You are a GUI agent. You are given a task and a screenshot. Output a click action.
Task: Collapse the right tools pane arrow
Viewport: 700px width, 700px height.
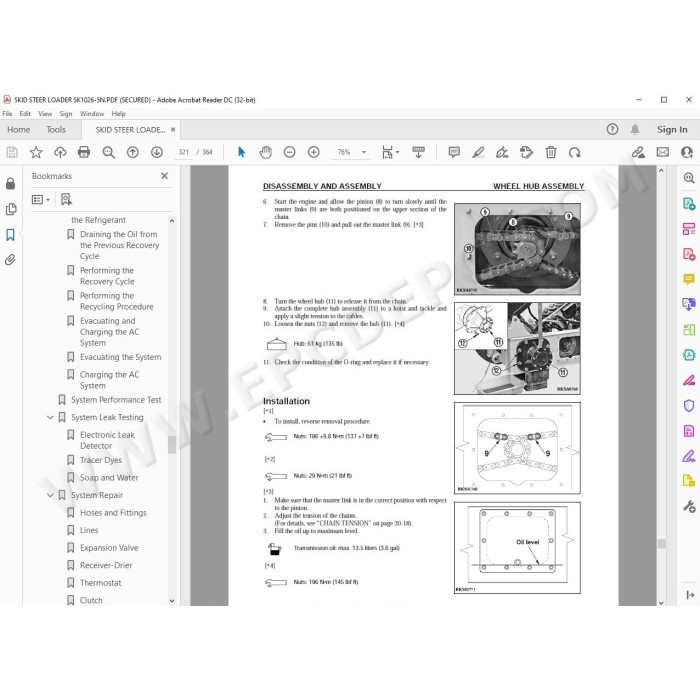(690, 595)
